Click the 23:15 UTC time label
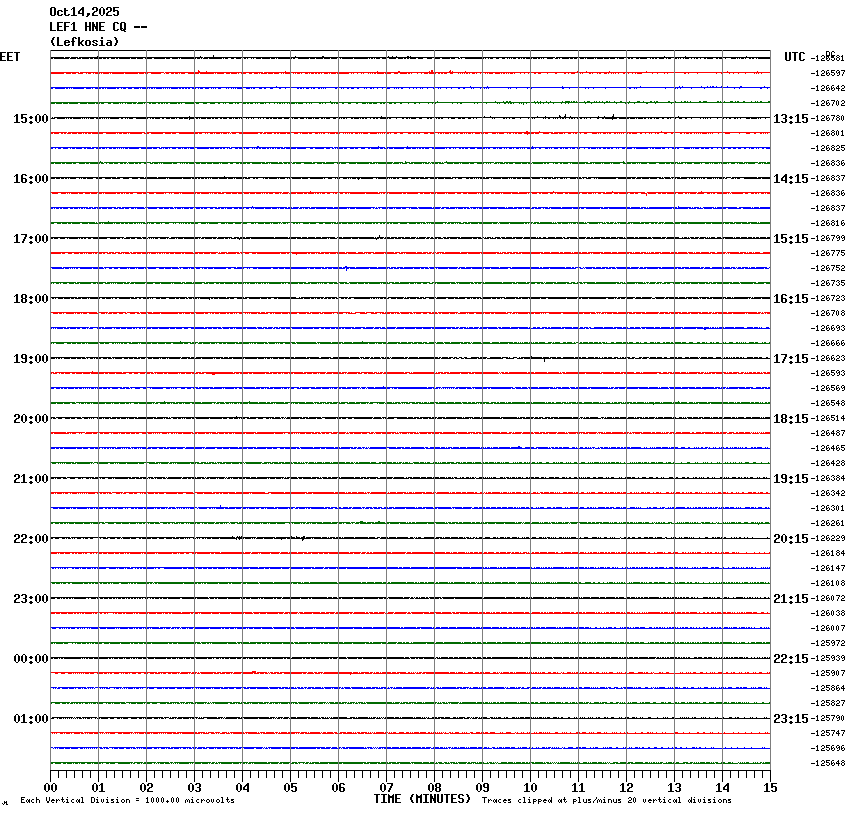The image size is (850, 814). coord(790,719)
